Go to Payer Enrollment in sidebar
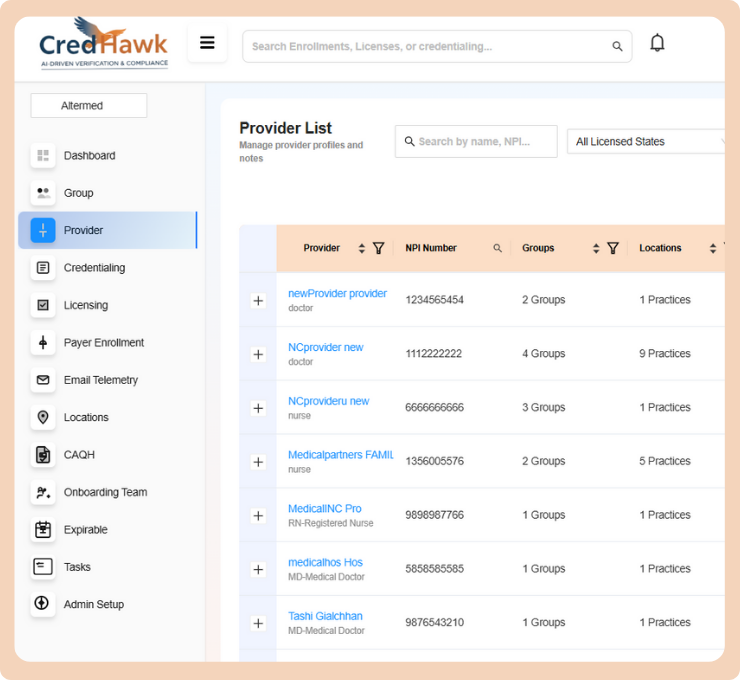 pyautogui.click(x=103, y=343)
